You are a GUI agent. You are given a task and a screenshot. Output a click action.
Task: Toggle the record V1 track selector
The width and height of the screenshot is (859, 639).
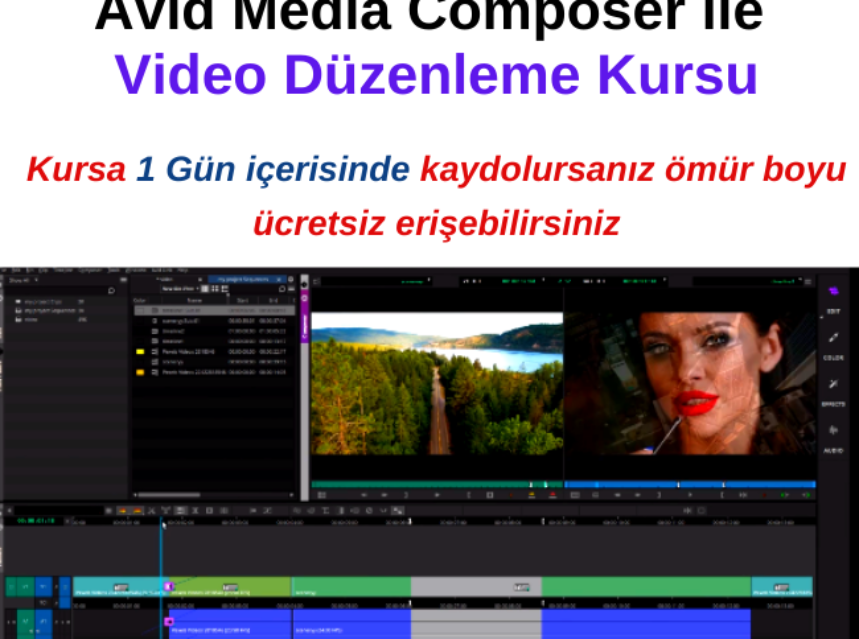click(x=44, y=587)
